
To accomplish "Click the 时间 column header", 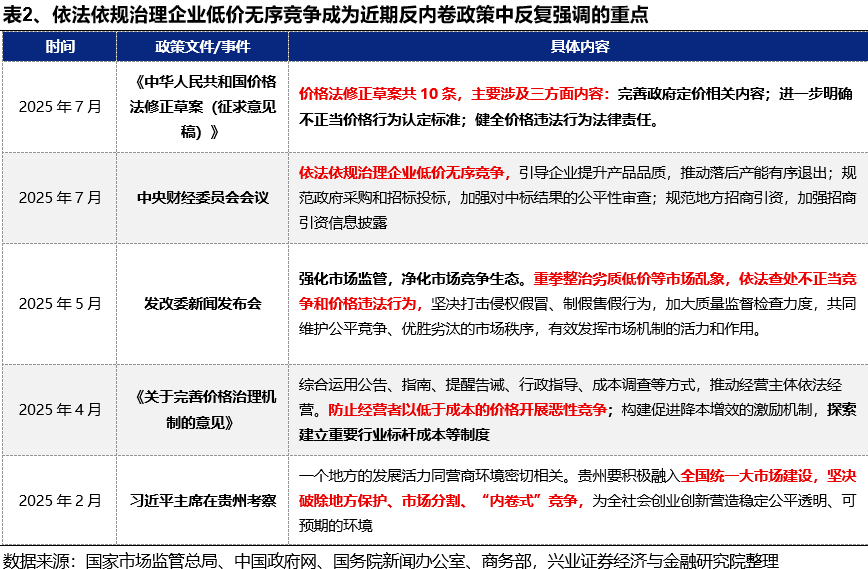I will click(60, 46).
